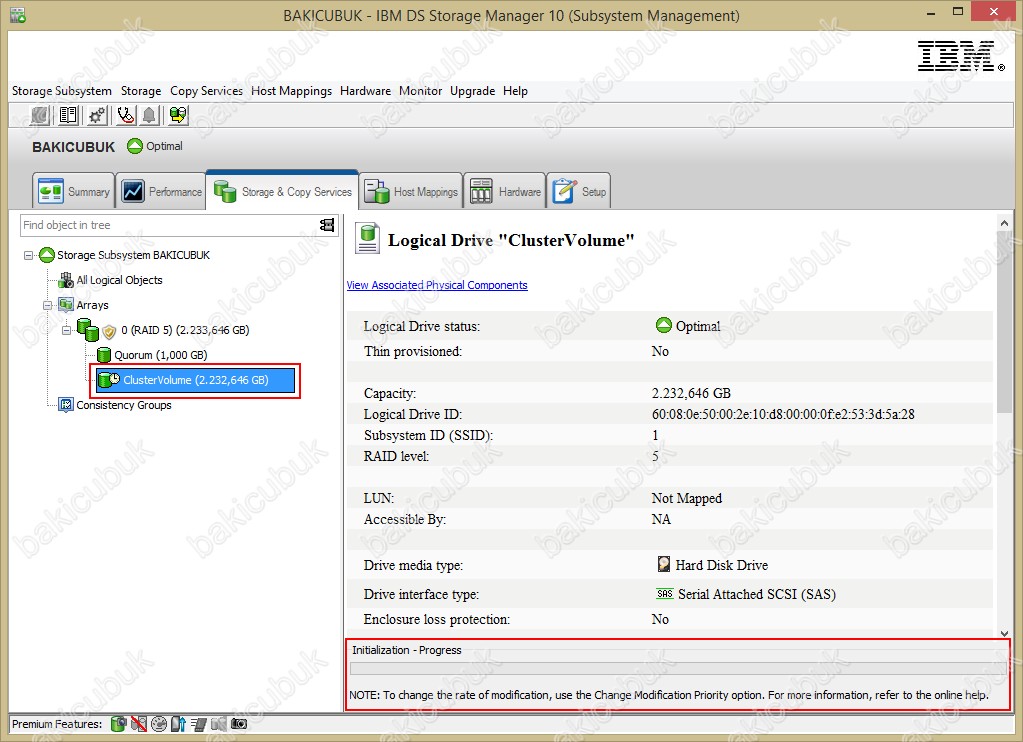Screen dimensions: 1023x742
Task: Select the Storage & Copy Services tab
Action: click(282, 191)
